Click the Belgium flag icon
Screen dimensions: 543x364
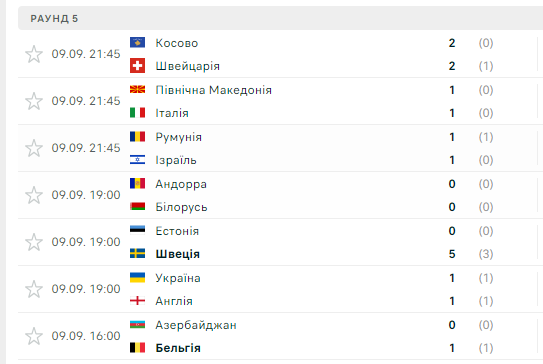(x=137, y=347)
